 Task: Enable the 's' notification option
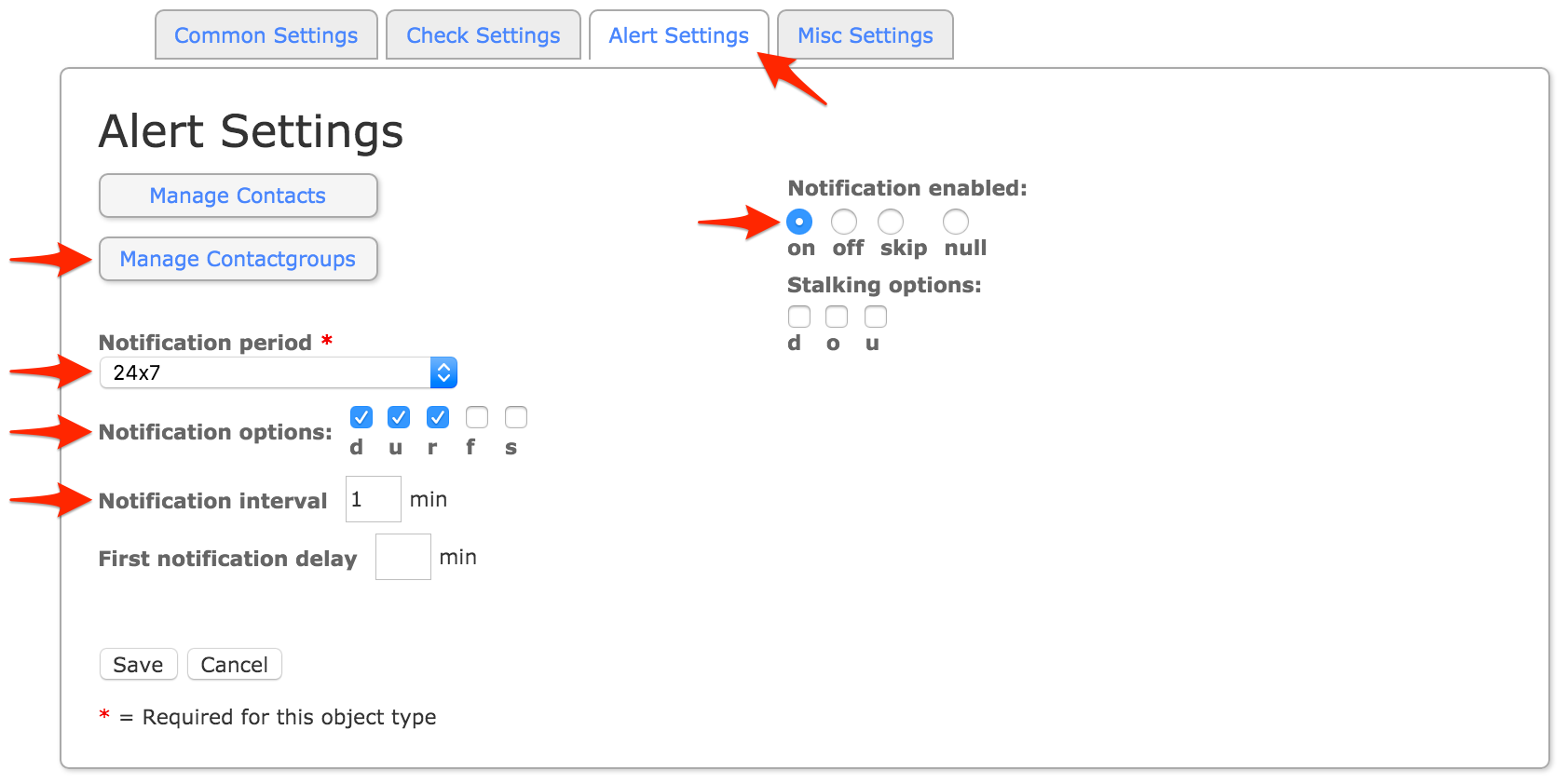[x=516, y=417]
